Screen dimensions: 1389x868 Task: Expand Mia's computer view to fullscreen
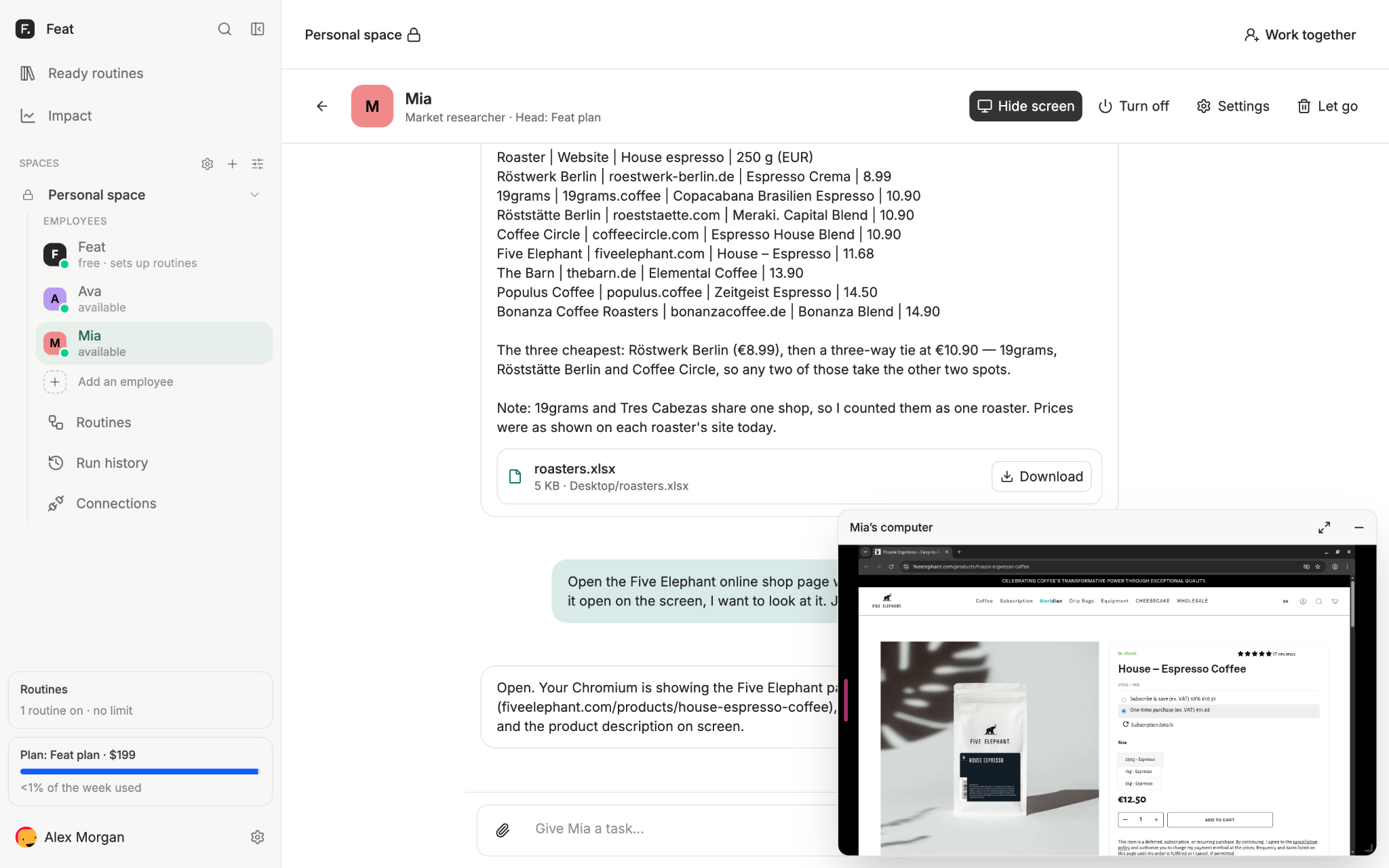coord(1325,528)
